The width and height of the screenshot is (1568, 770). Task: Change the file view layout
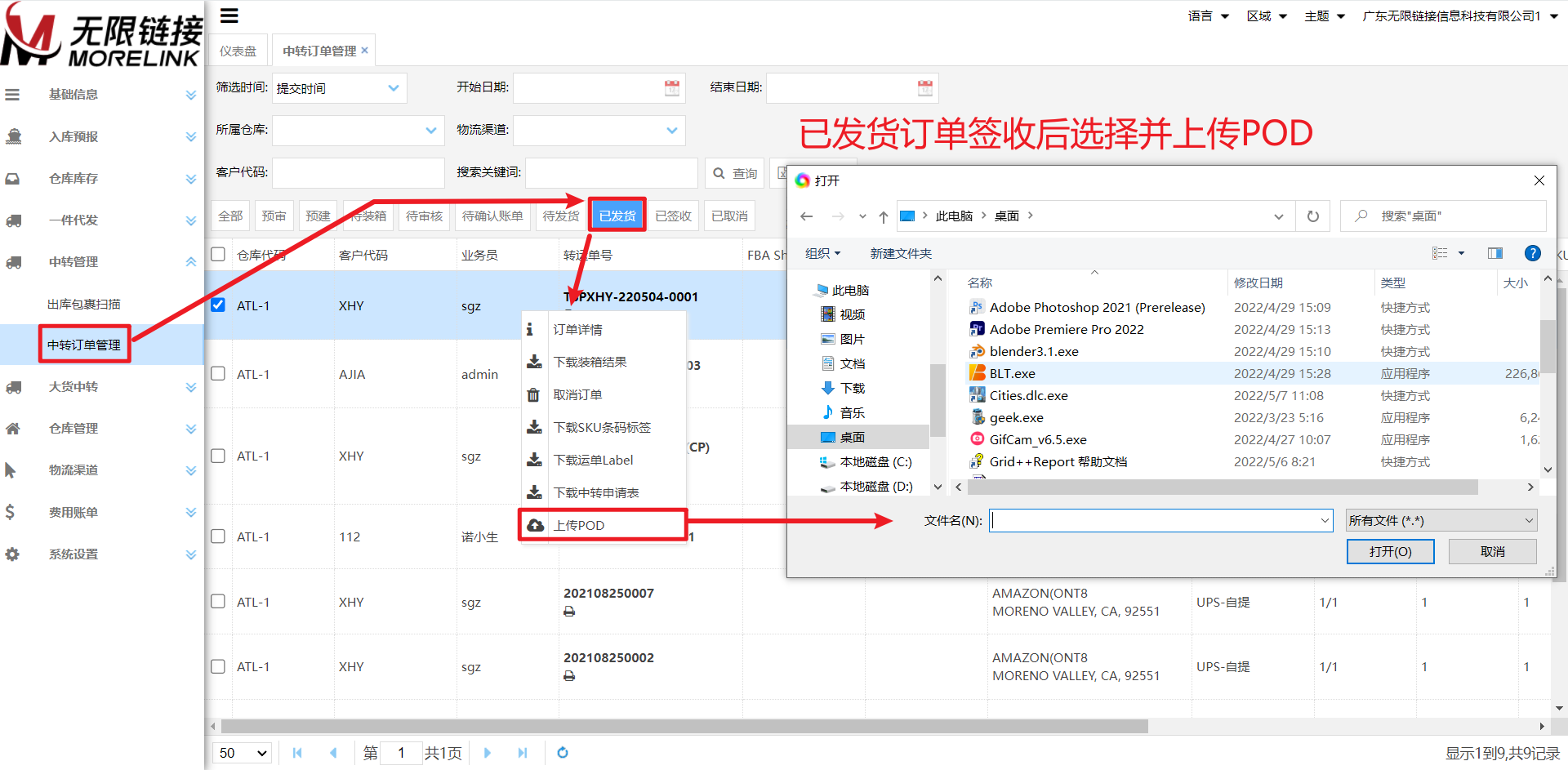(1440, 253)
